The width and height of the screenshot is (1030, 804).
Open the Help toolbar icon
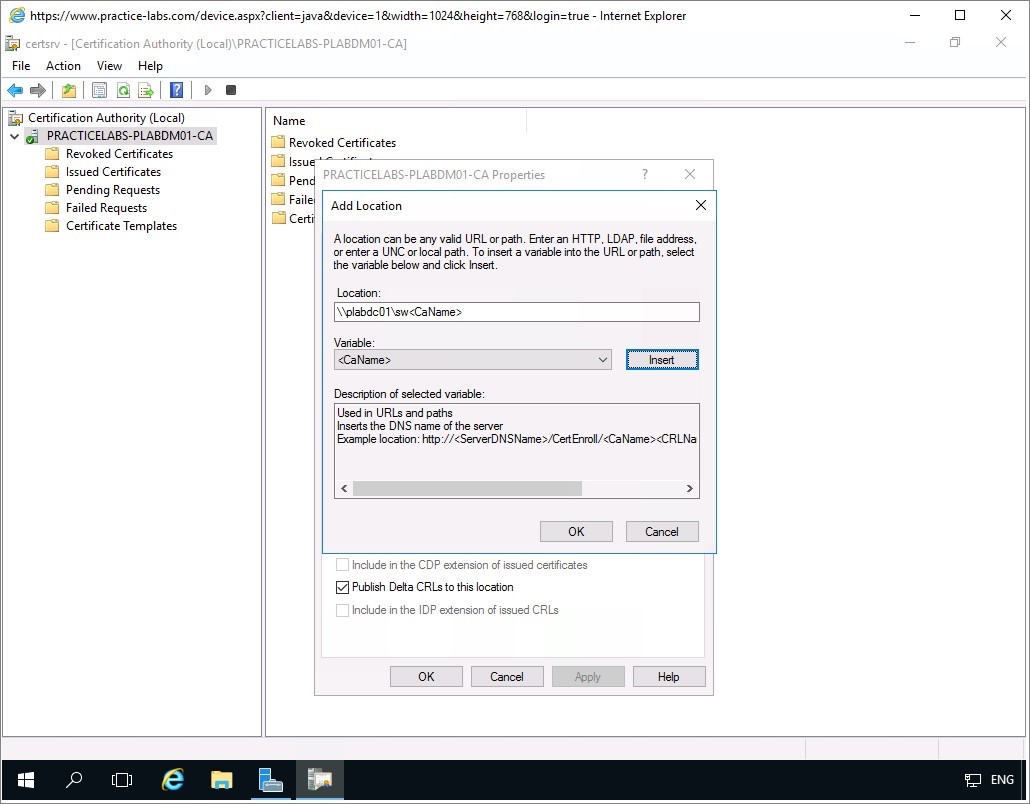point(177,90)
